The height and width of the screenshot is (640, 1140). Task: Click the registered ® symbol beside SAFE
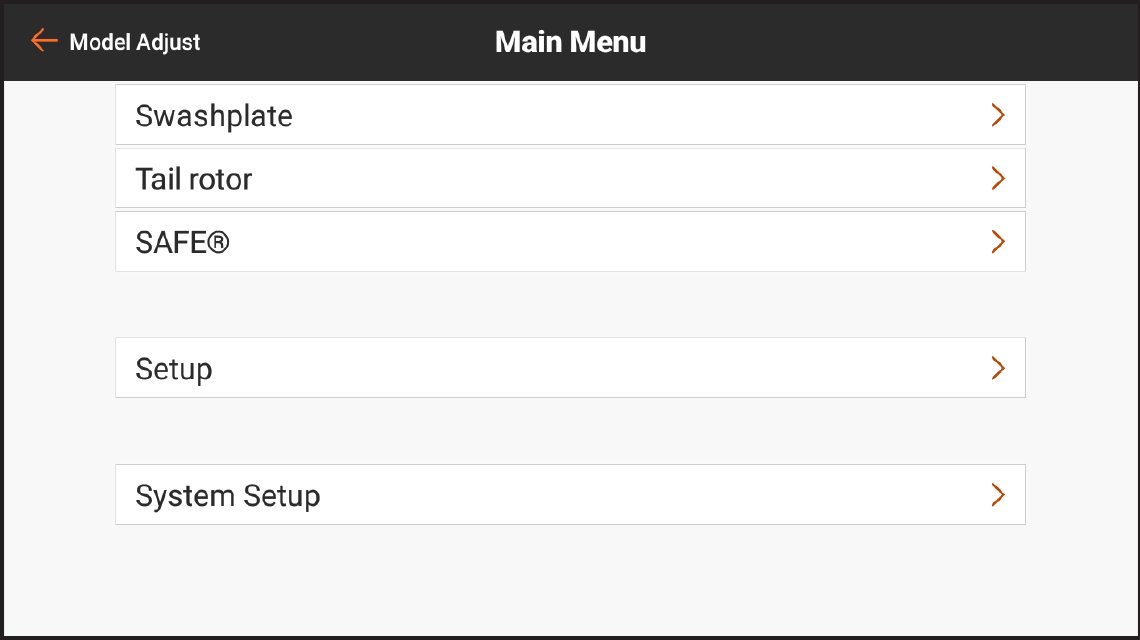(219, 242)
